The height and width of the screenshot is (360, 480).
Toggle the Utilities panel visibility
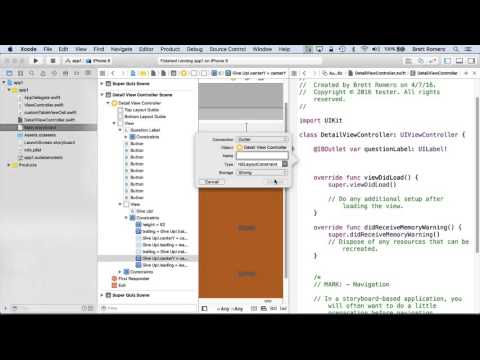pos(471,61)
